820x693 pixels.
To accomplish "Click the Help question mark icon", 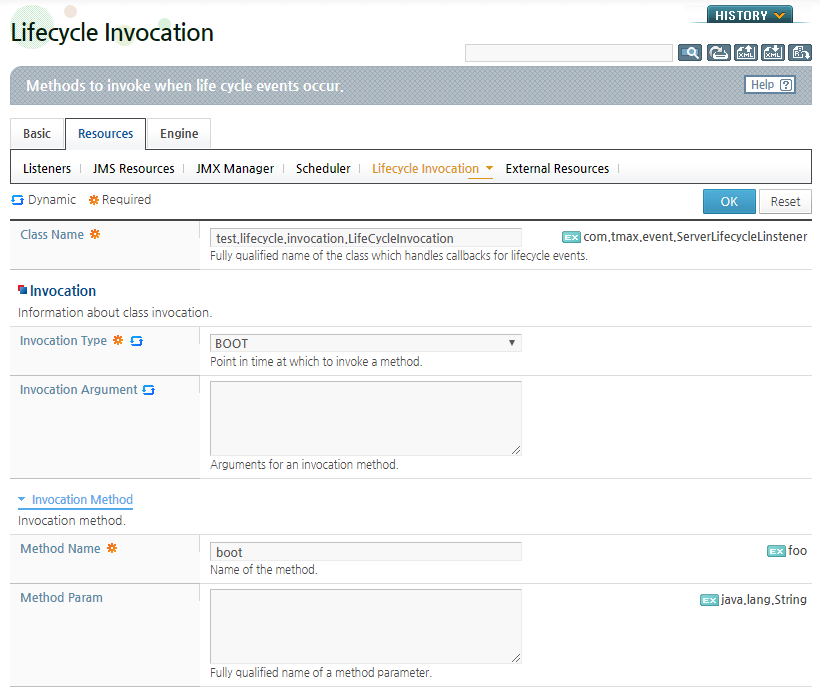I will coord(786,85).
